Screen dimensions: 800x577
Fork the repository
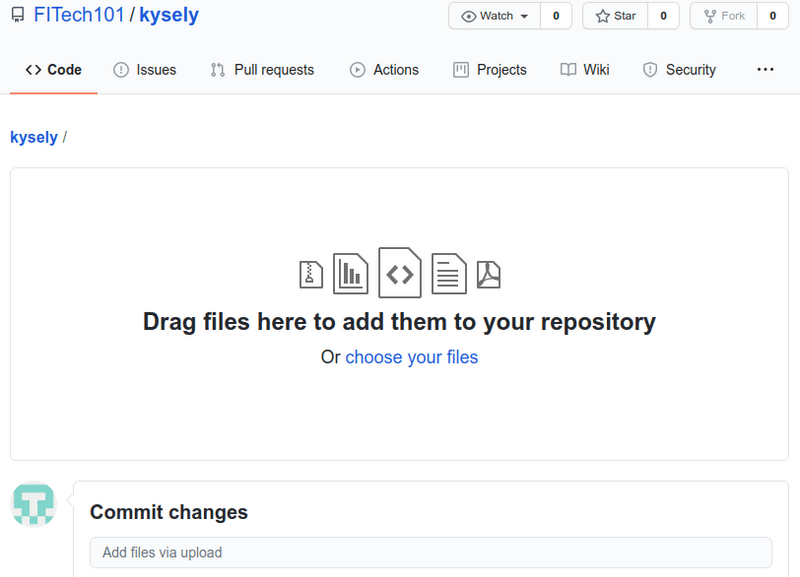(724, 16)
